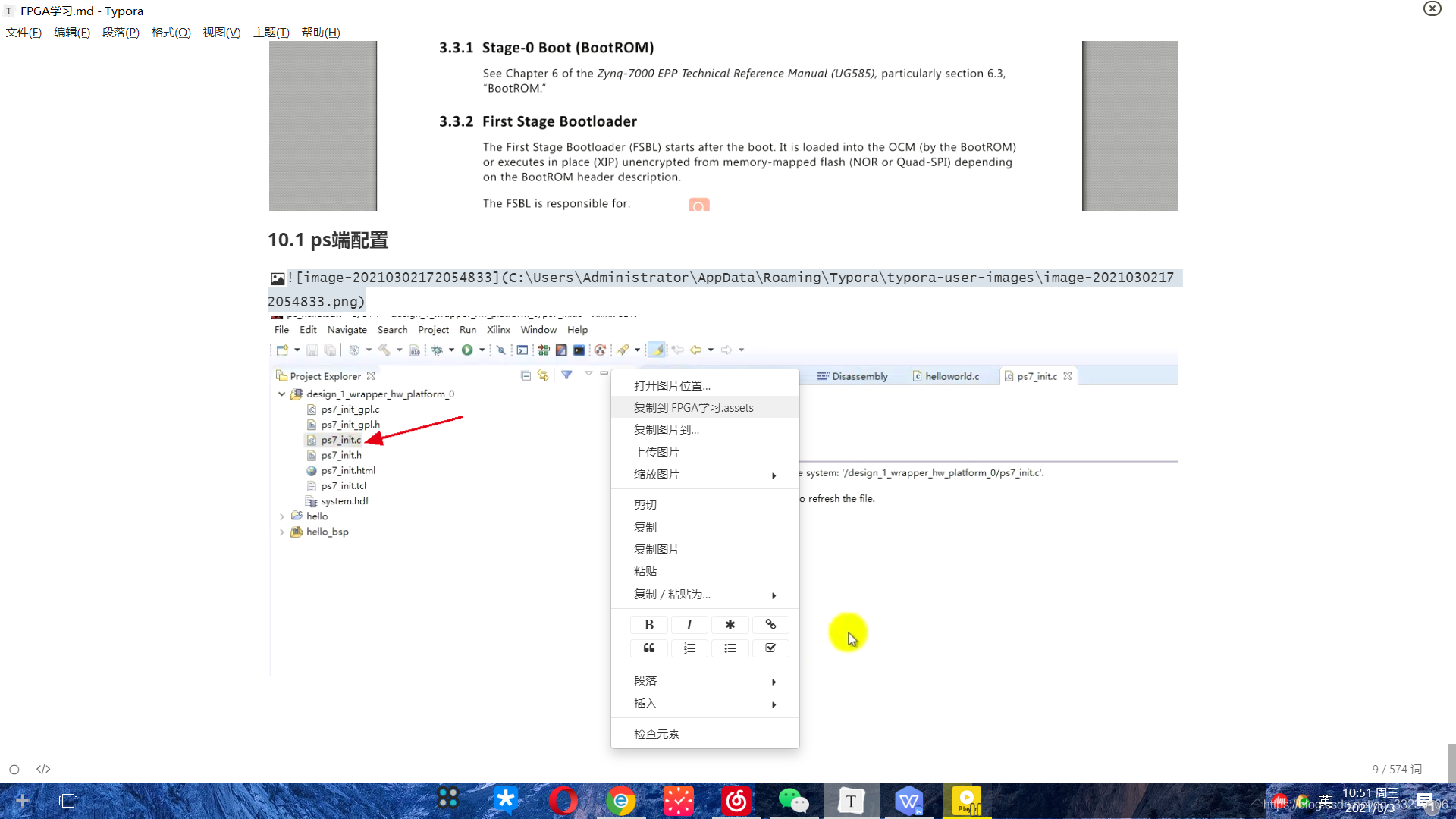The image size is (1456, 819).
Task: Select the plain 复制 context menu entry
Action: (704, 528)
